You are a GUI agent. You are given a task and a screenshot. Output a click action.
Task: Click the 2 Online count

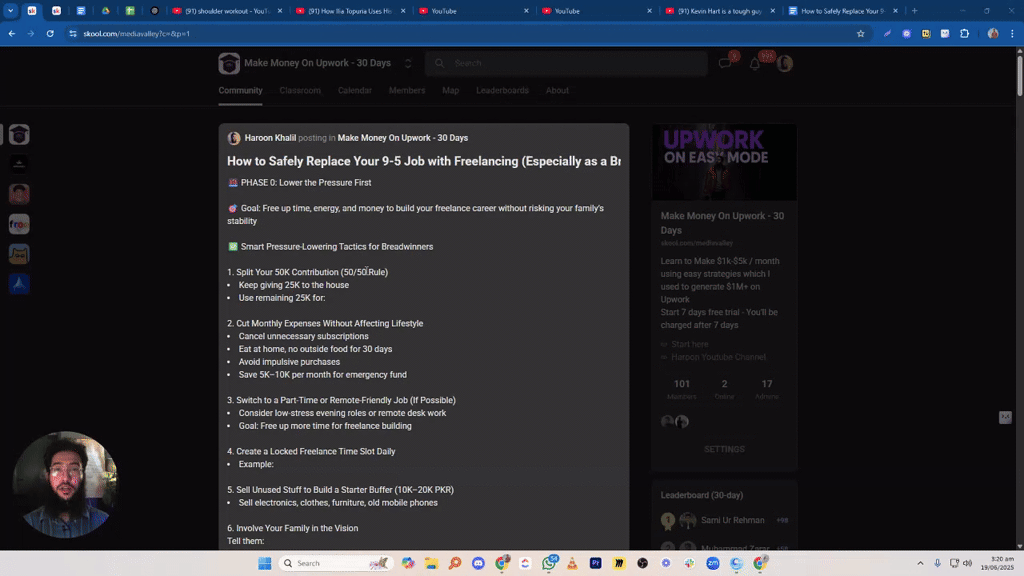click(724, 389)
